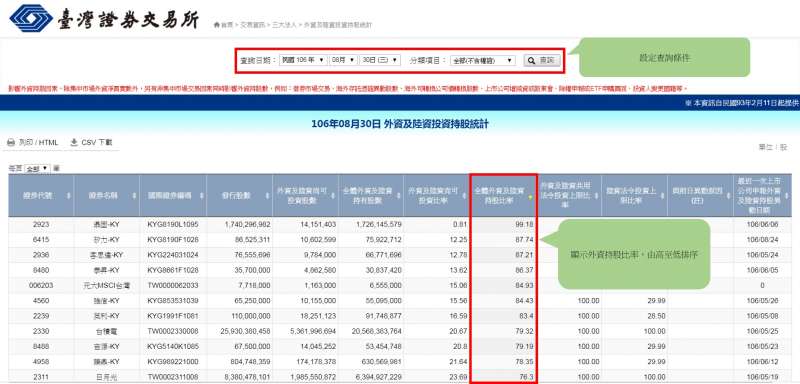The height and width of the screenshot is (384, 800).
Task: Open the month dropdown 08月
Action: point(343,60)
